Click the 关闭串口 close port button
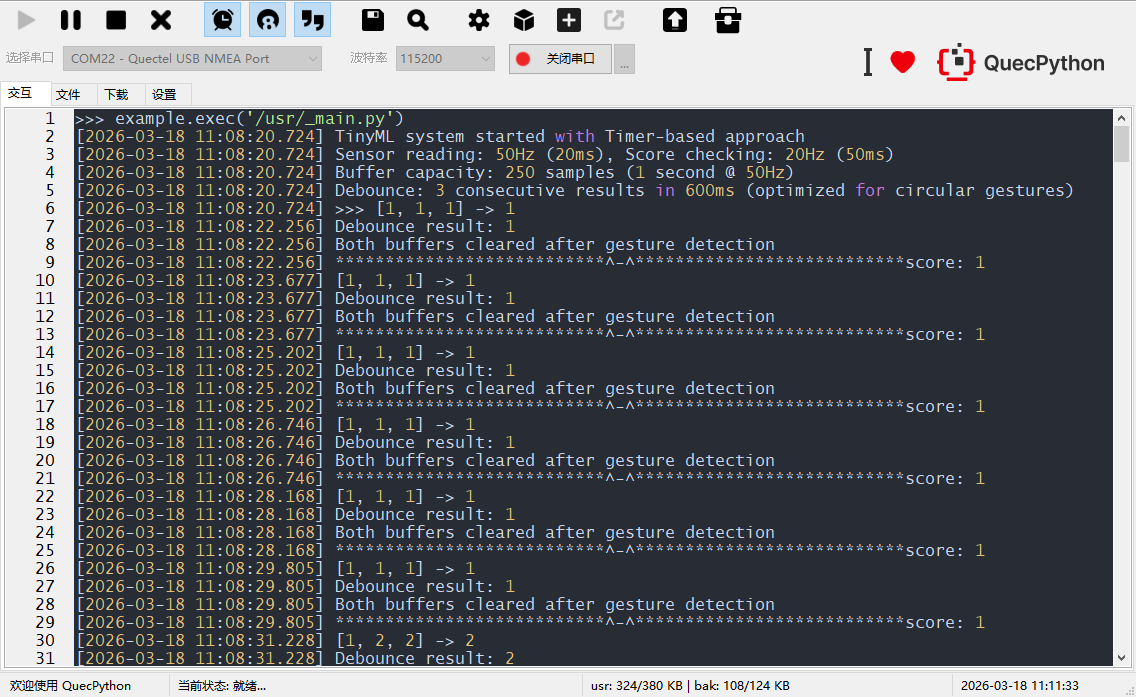 [560, 59]
